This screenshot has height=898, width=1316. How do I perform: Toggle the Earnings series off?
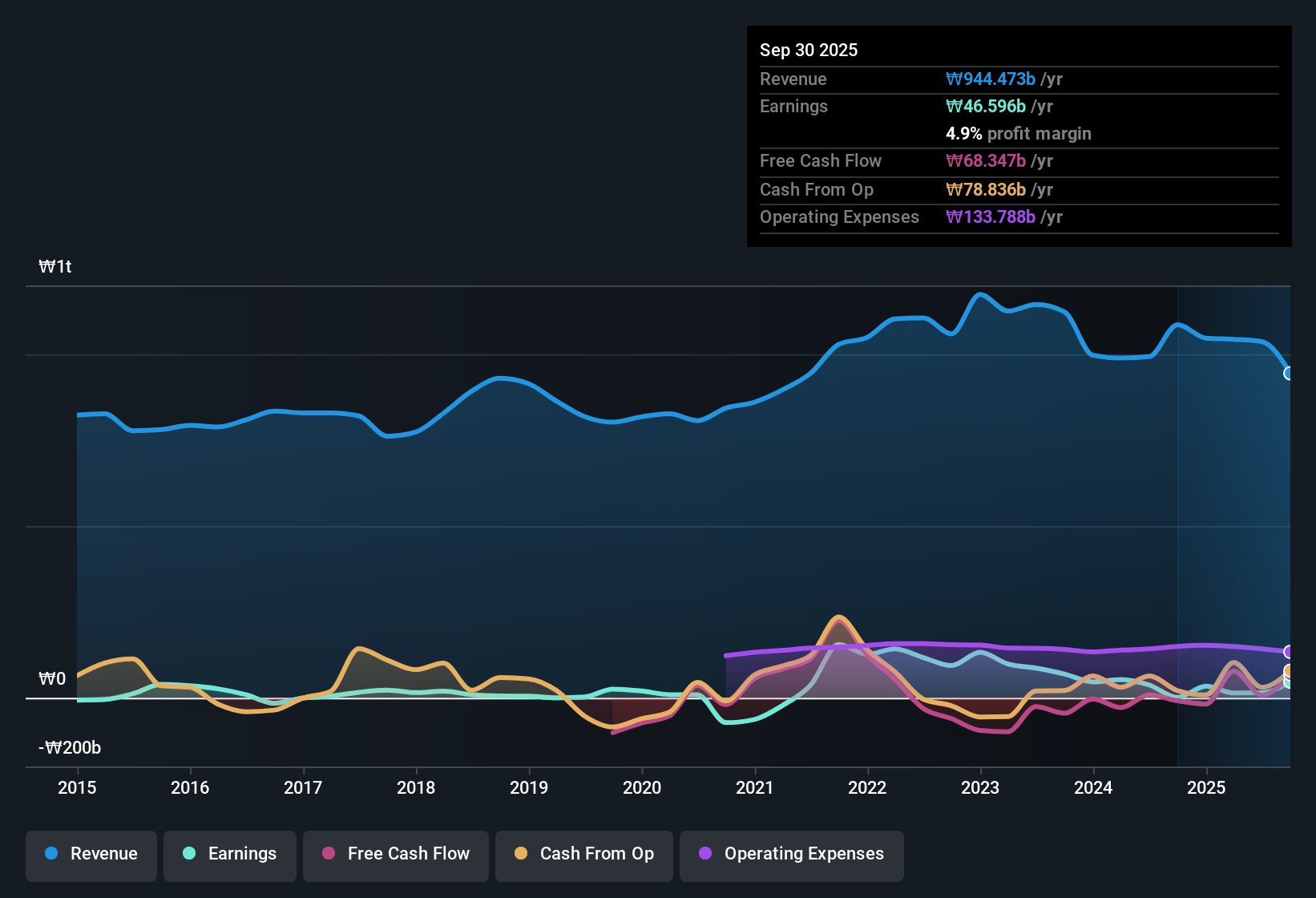230,854
